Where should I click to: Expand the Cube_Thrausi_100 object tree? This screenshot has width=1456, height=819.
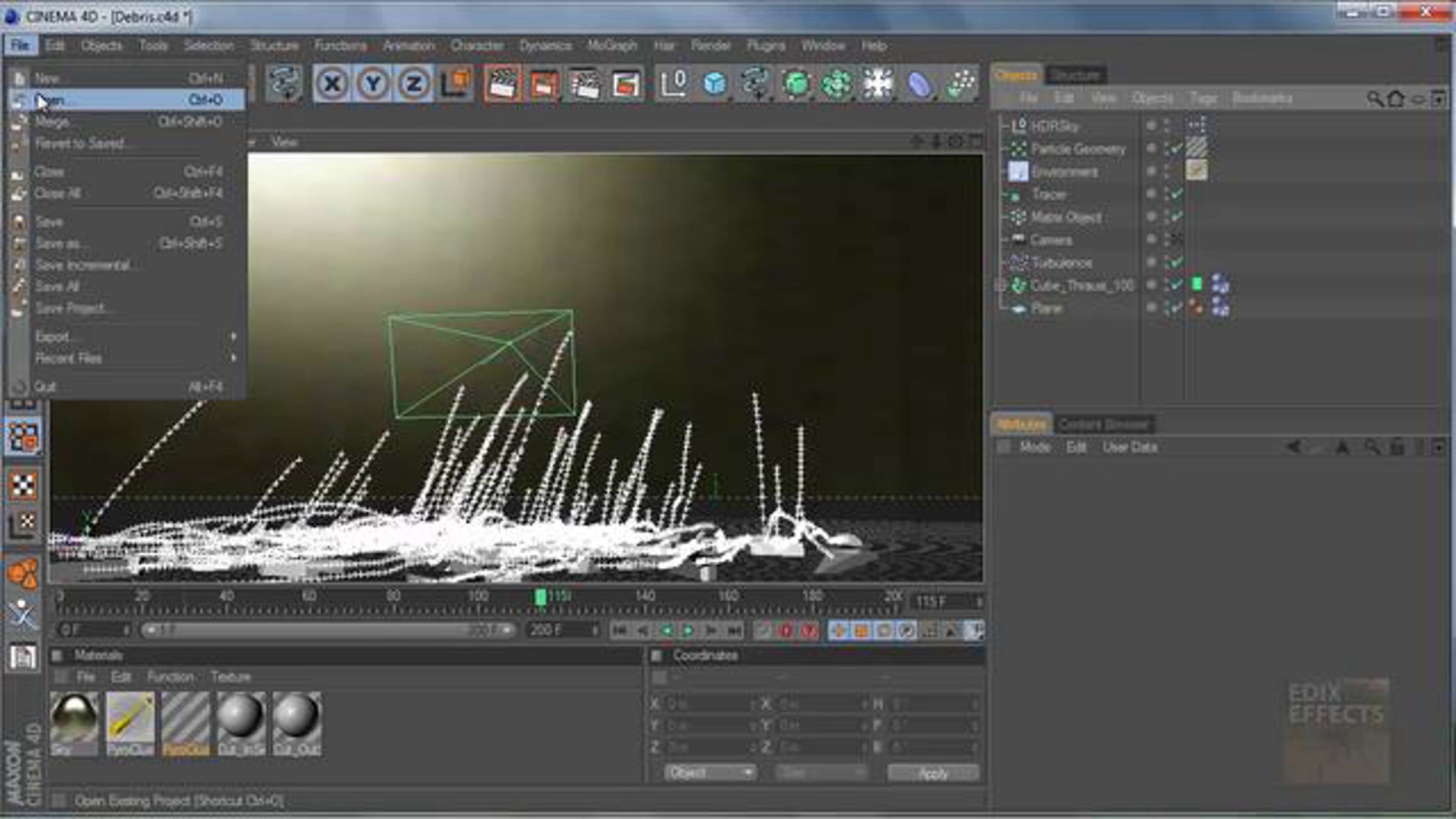click(1001, 285)
